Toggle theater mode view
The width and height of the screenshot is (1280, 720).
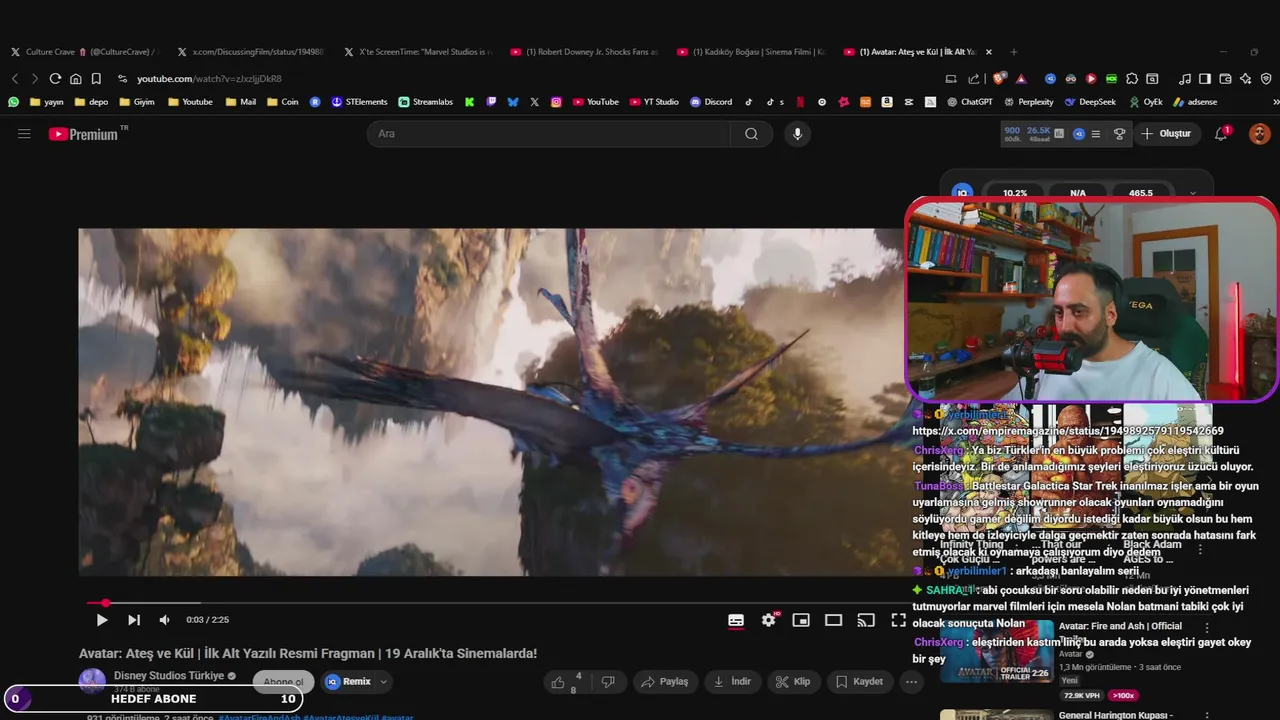pos(833,620)
